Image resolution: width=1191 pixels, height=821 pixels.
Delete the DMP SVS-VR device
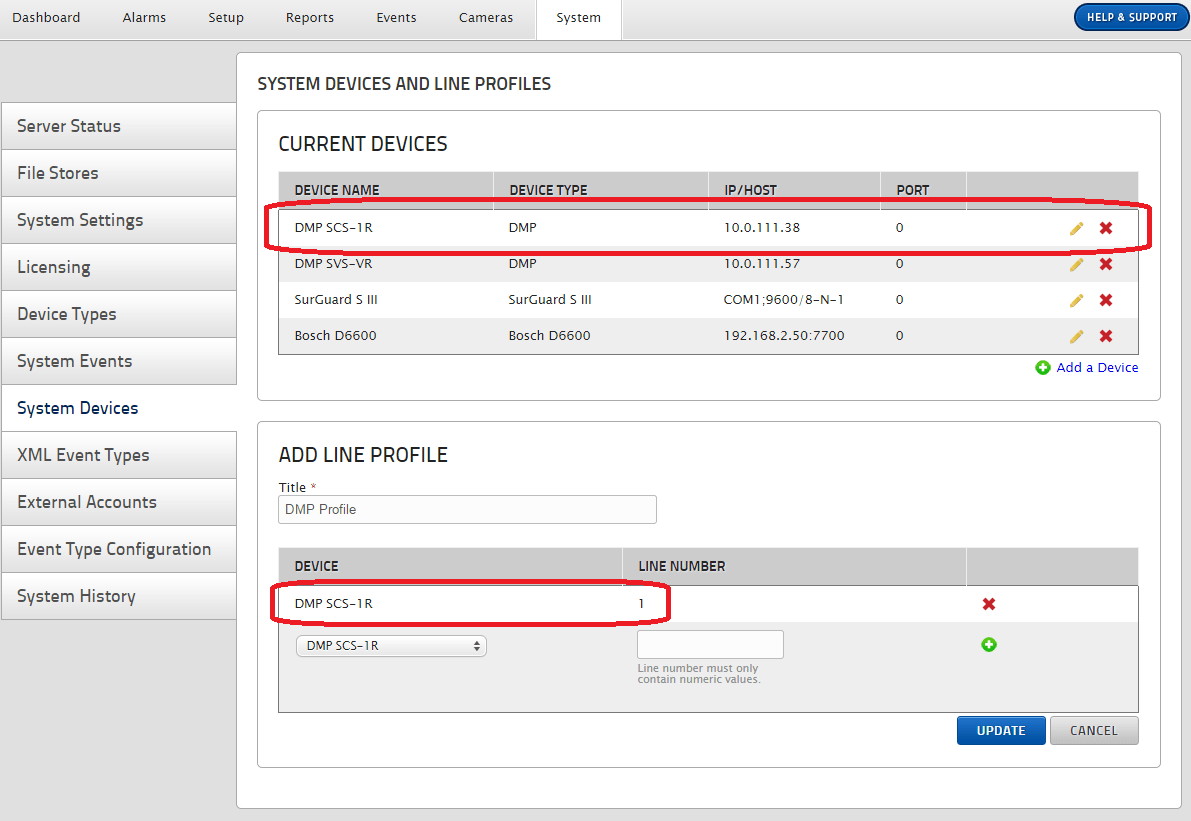point(1106,264)
